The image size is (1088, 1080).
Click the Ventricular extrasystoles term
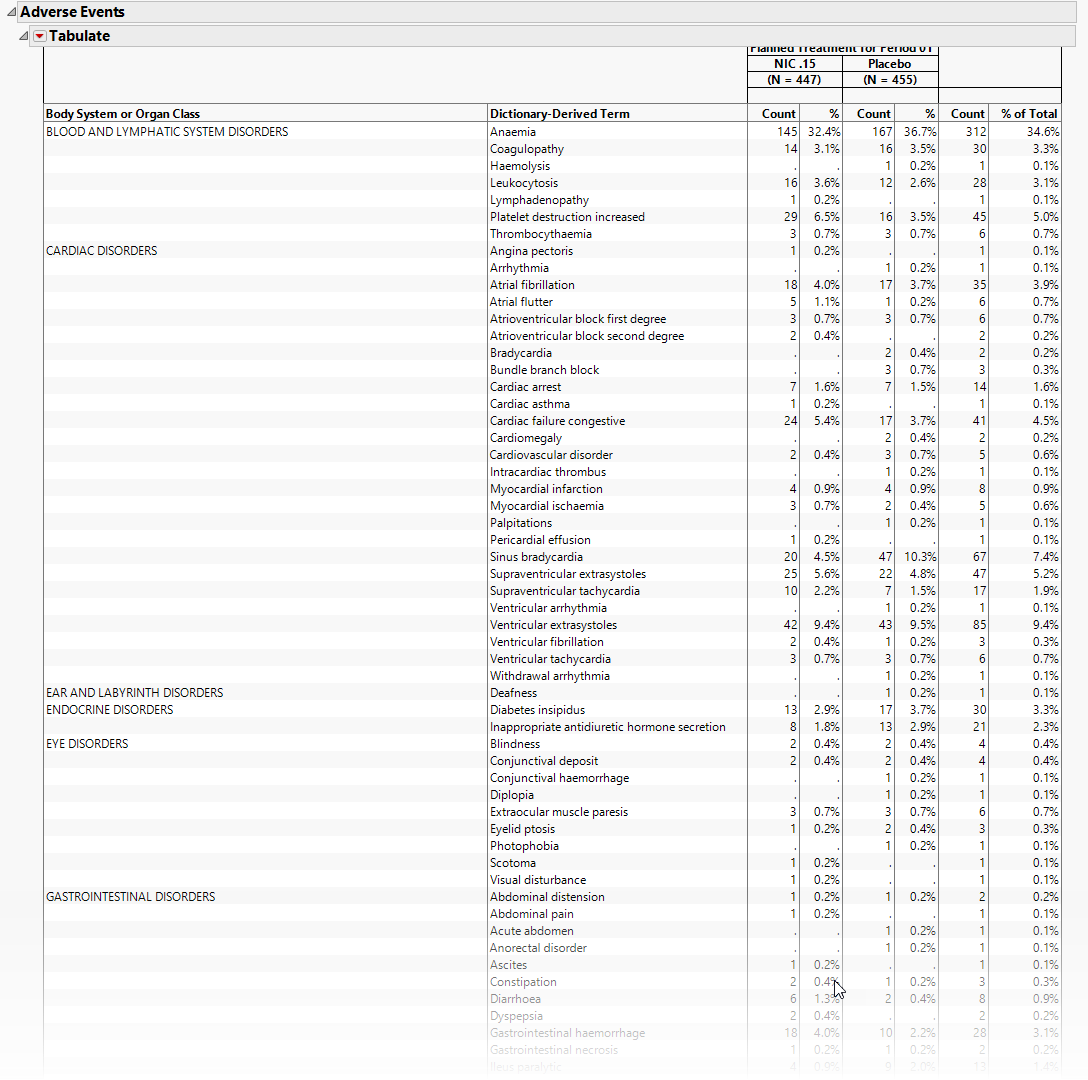(x=553, y=625)
